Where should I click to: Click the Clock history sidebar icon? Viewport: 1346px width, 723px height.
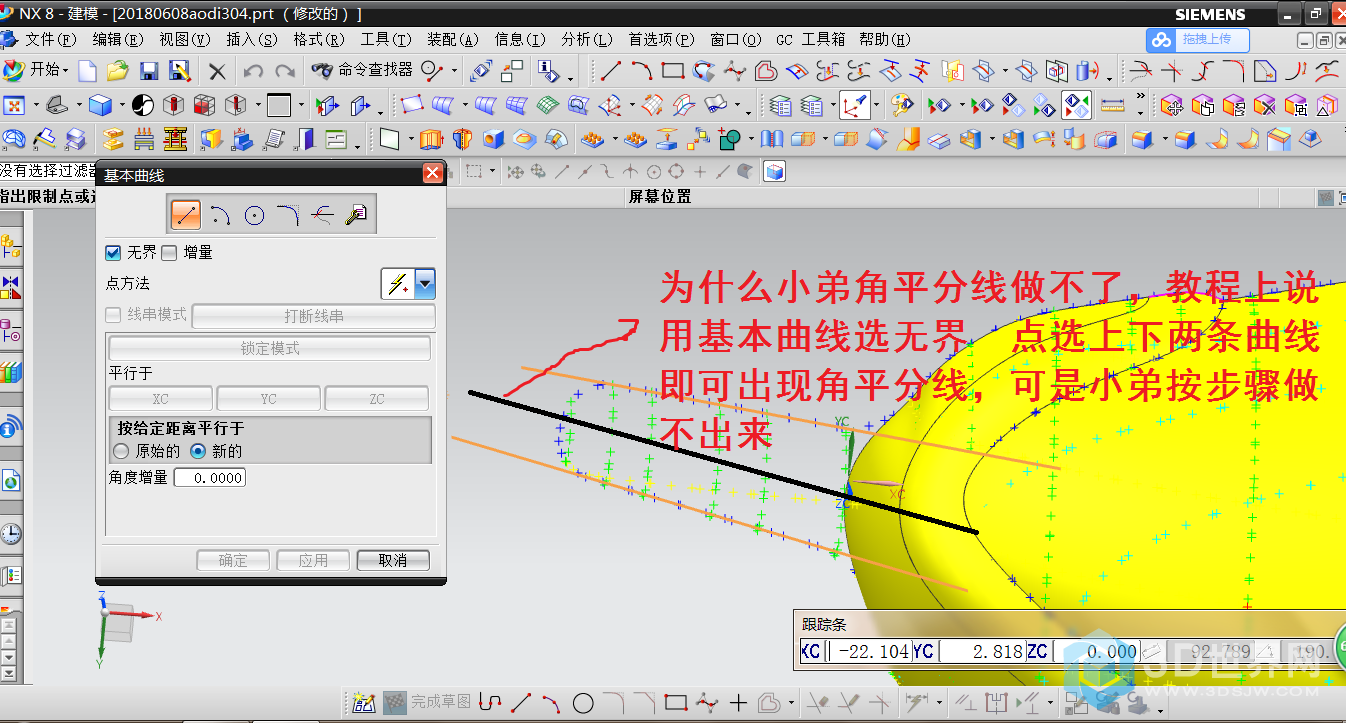pyautogui.click(x=11, y=533)
